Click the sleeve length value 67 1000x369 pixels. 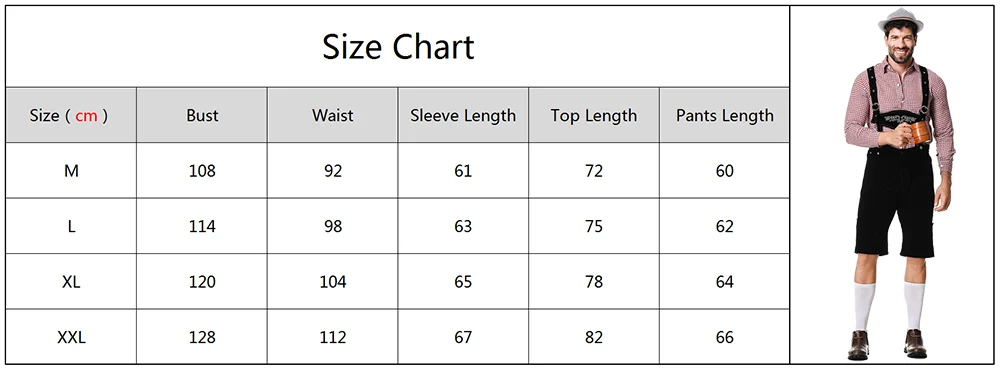coord(463,337)
